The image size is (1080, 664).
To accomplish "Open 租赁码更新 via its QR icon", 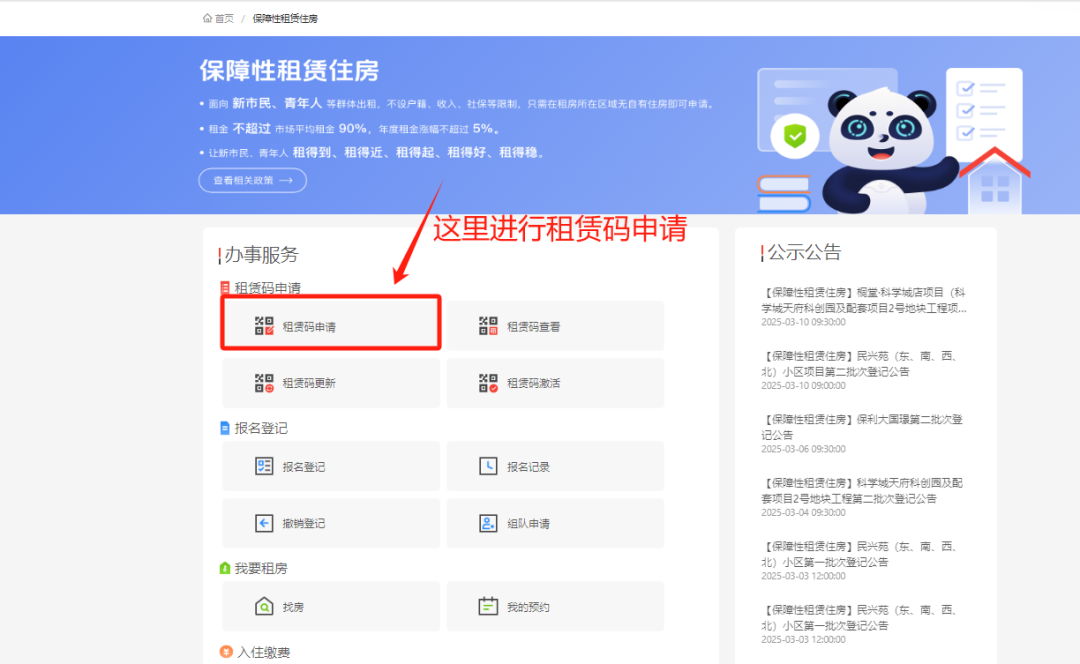I will (x=262, y=382).
